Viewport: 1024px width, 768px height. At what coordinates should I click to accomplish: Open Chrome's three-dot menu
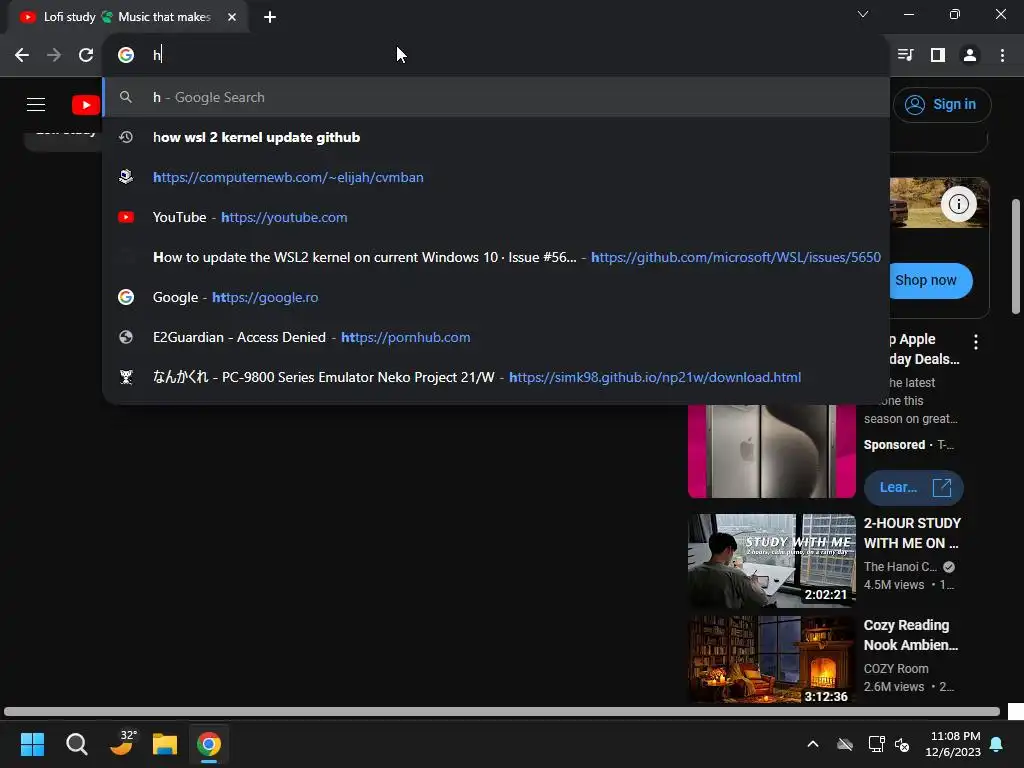pos(1002,56)
